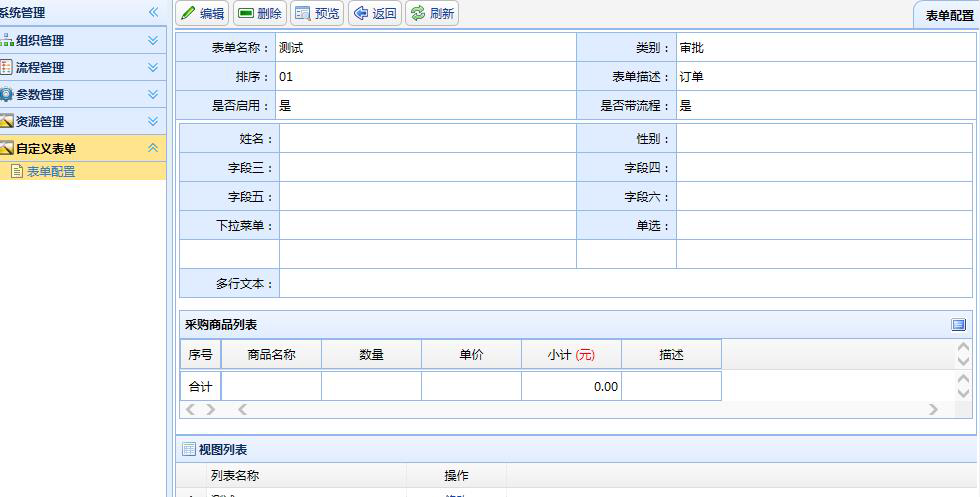
Task: Switch to the 表单配置 tab
Action: (948, 16)
